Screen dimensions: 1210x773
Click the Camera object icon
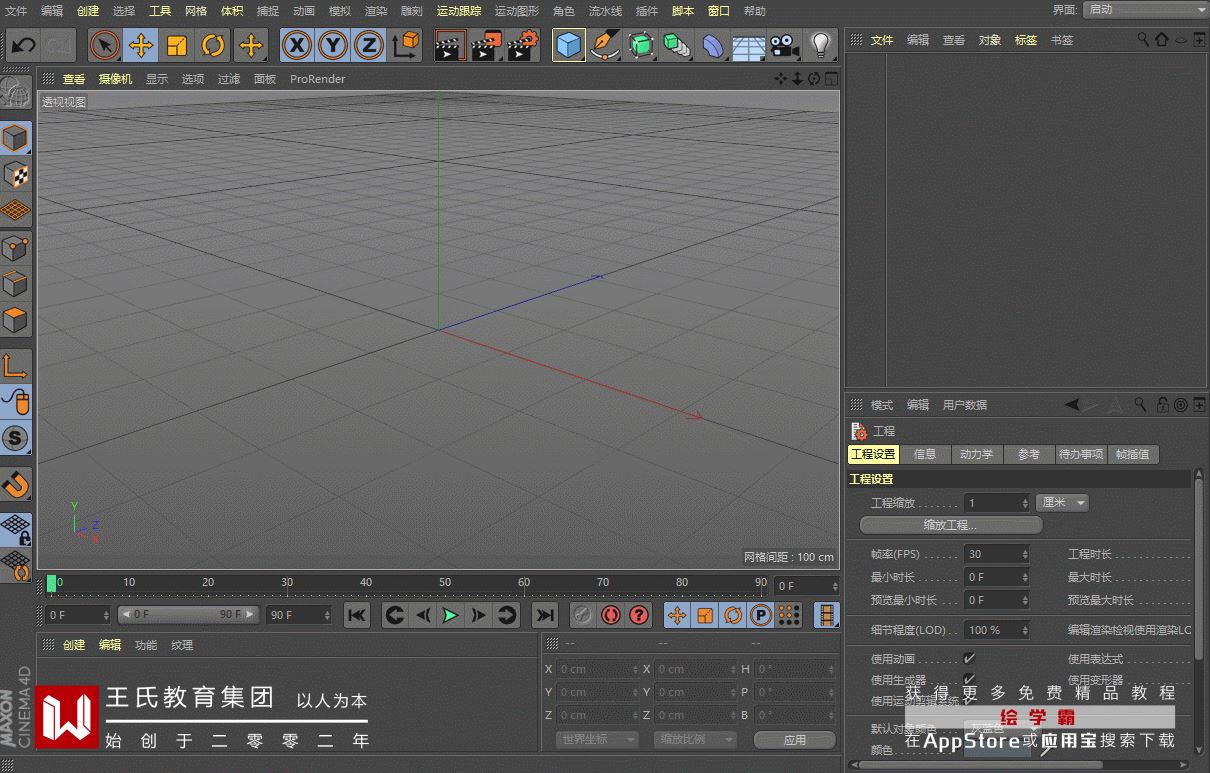click(x=785, y=45)
